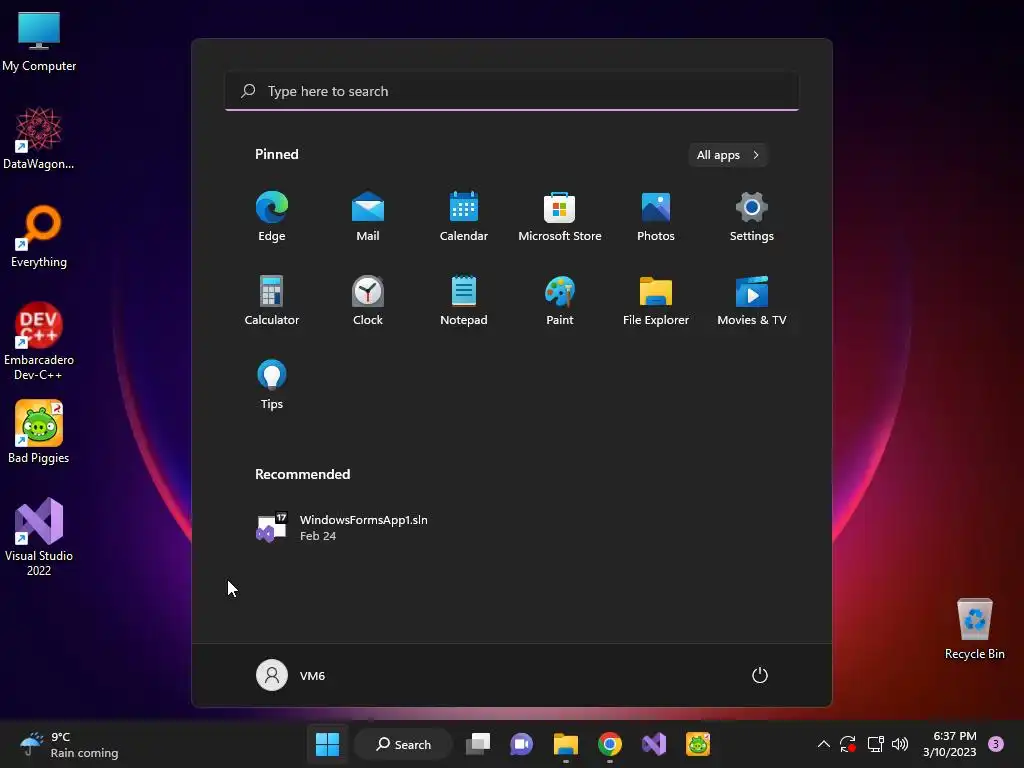Launch the Mail app

coord(368,216)
